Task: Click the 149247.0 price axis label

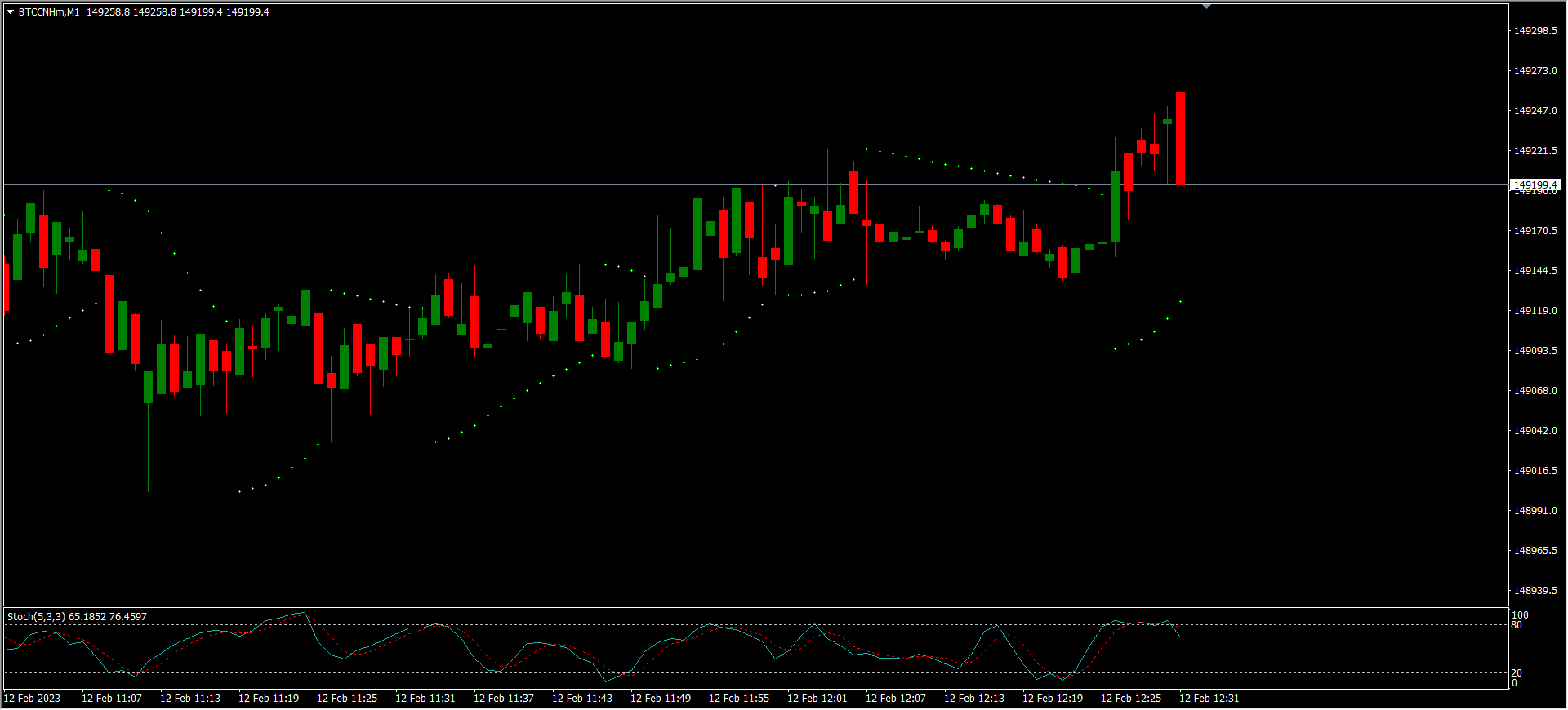Action: point(1535,111)
